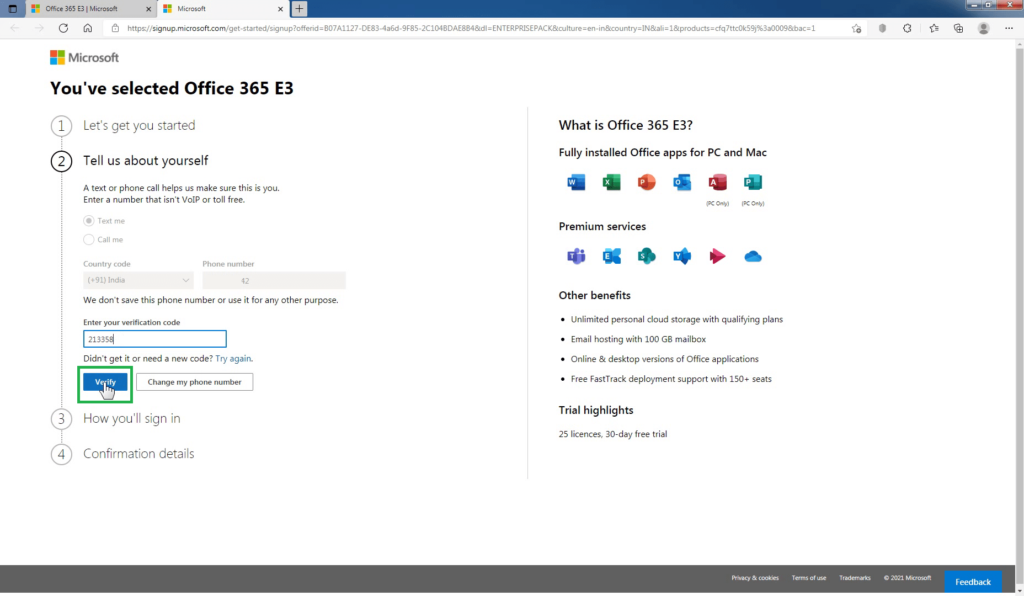Click the Microsoft logo on the page

pos(84,57)
